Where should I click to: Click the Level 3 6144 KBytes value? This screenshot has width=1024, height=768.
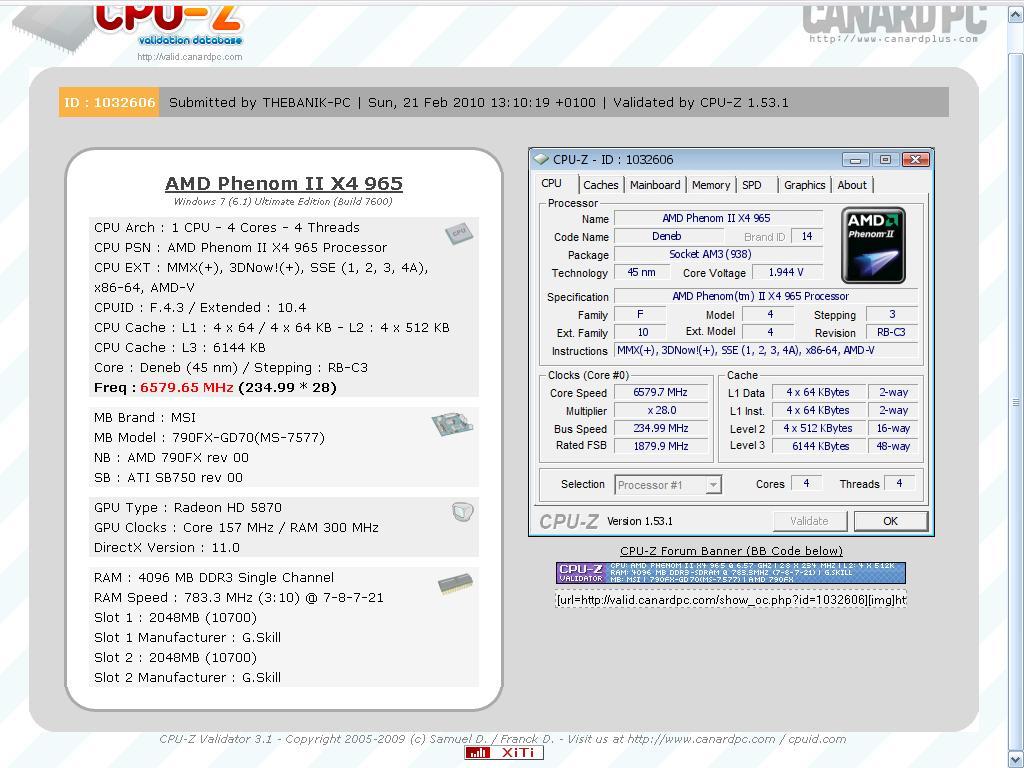(x=820, y=446)
